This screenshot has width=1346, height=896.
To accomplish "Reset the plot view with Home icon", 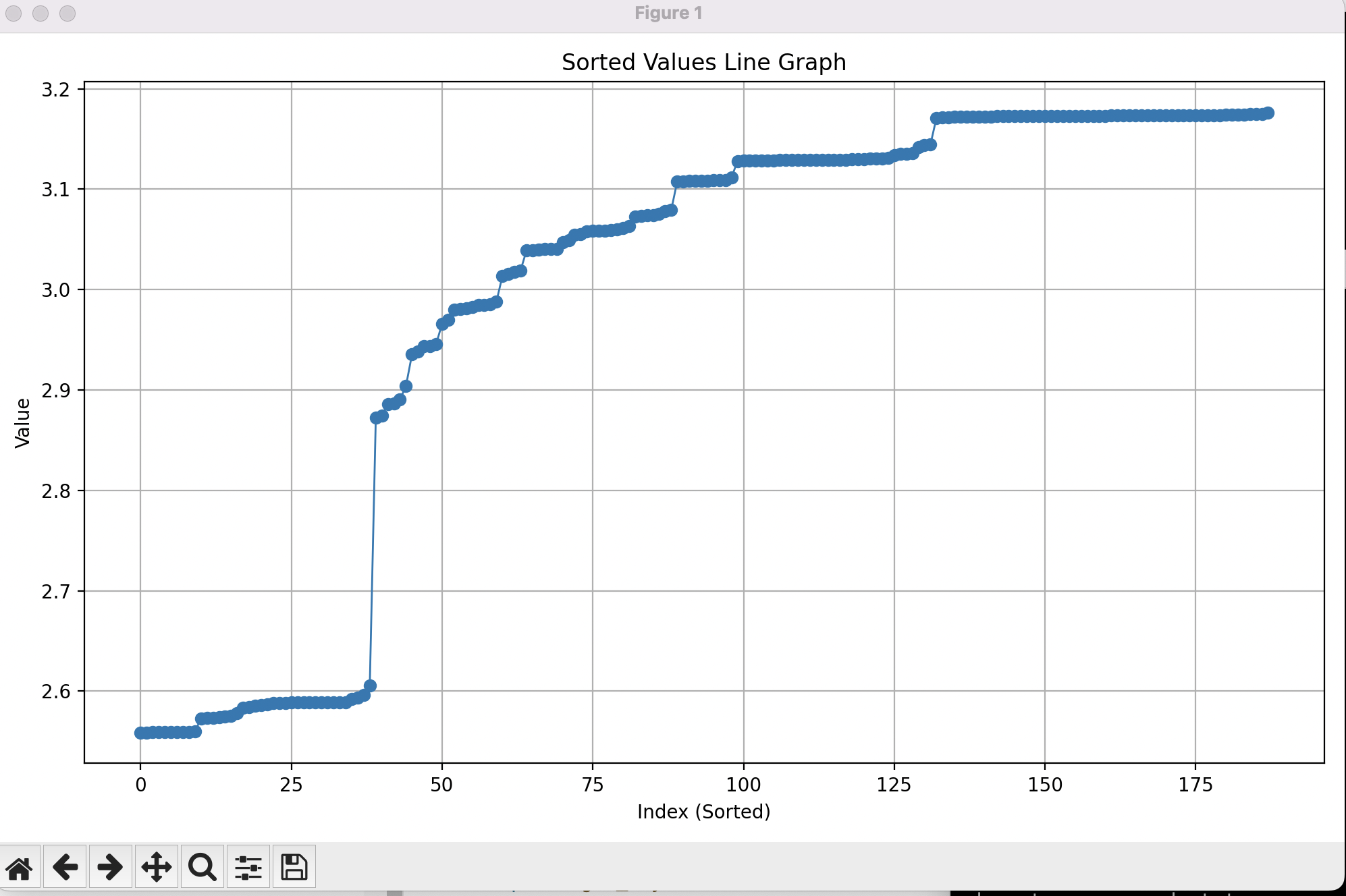I will (20, 867).
